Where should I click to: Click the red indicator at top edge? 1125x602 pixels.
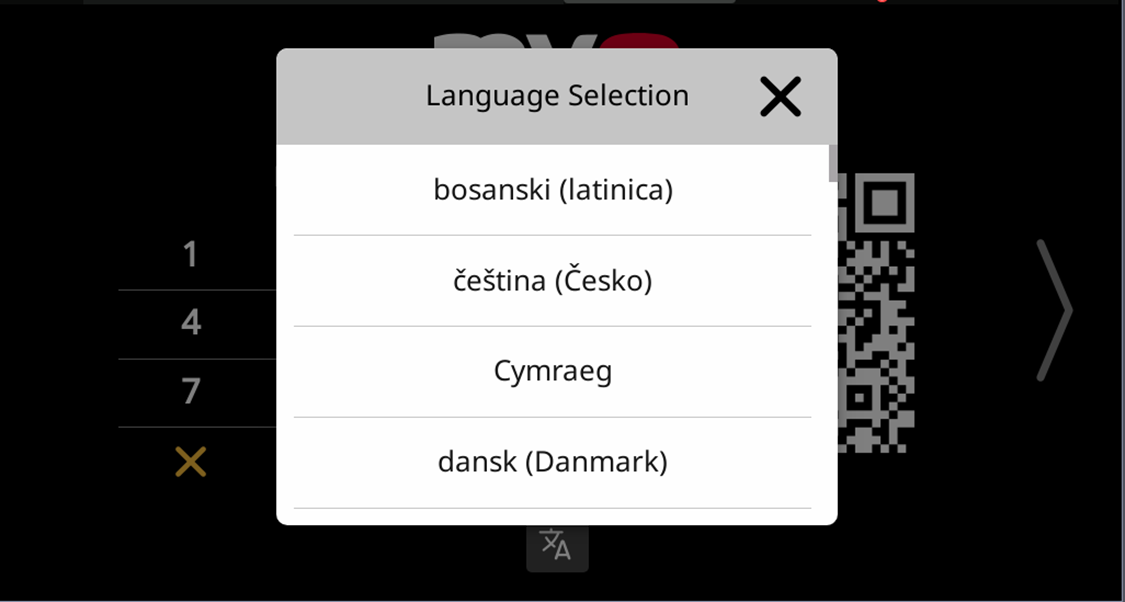(881, 1)
